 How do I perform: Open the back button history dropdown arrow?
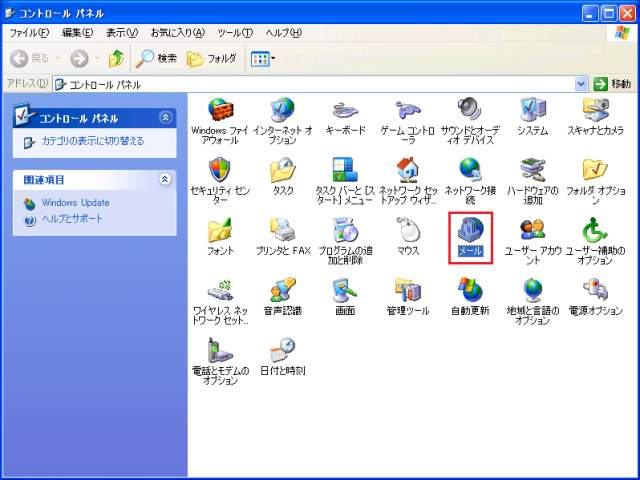(x=58, y=59)
